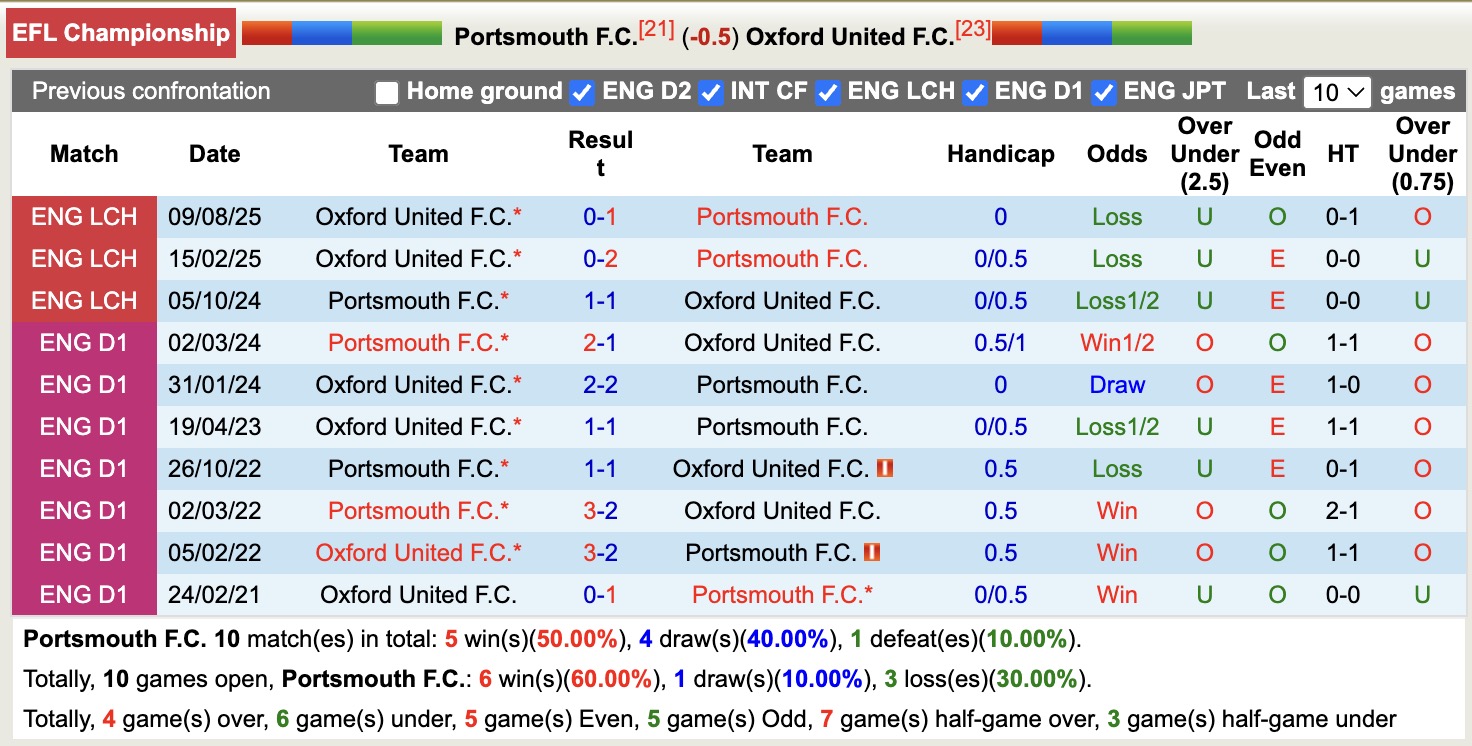Click the red card icon beside Oxford United F.C.
Screen dimensions: 1472x746
[x=884, y=468]
